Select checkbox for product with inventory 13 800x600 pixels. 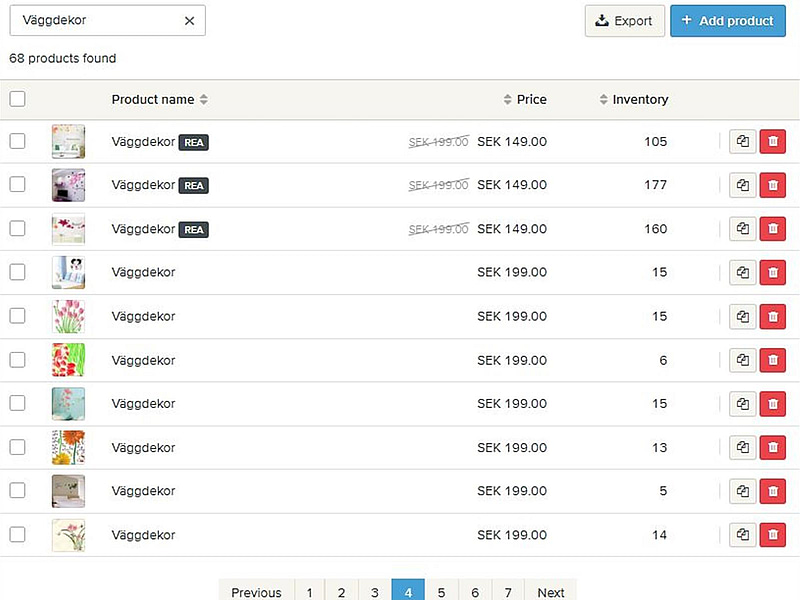pos(17,447)
